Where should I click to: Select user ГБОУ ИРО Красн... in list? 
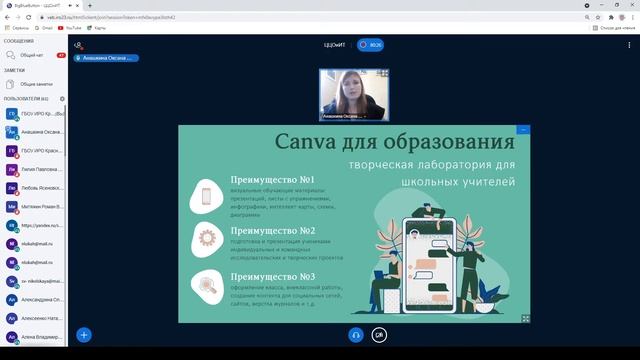tap(34, 151)
